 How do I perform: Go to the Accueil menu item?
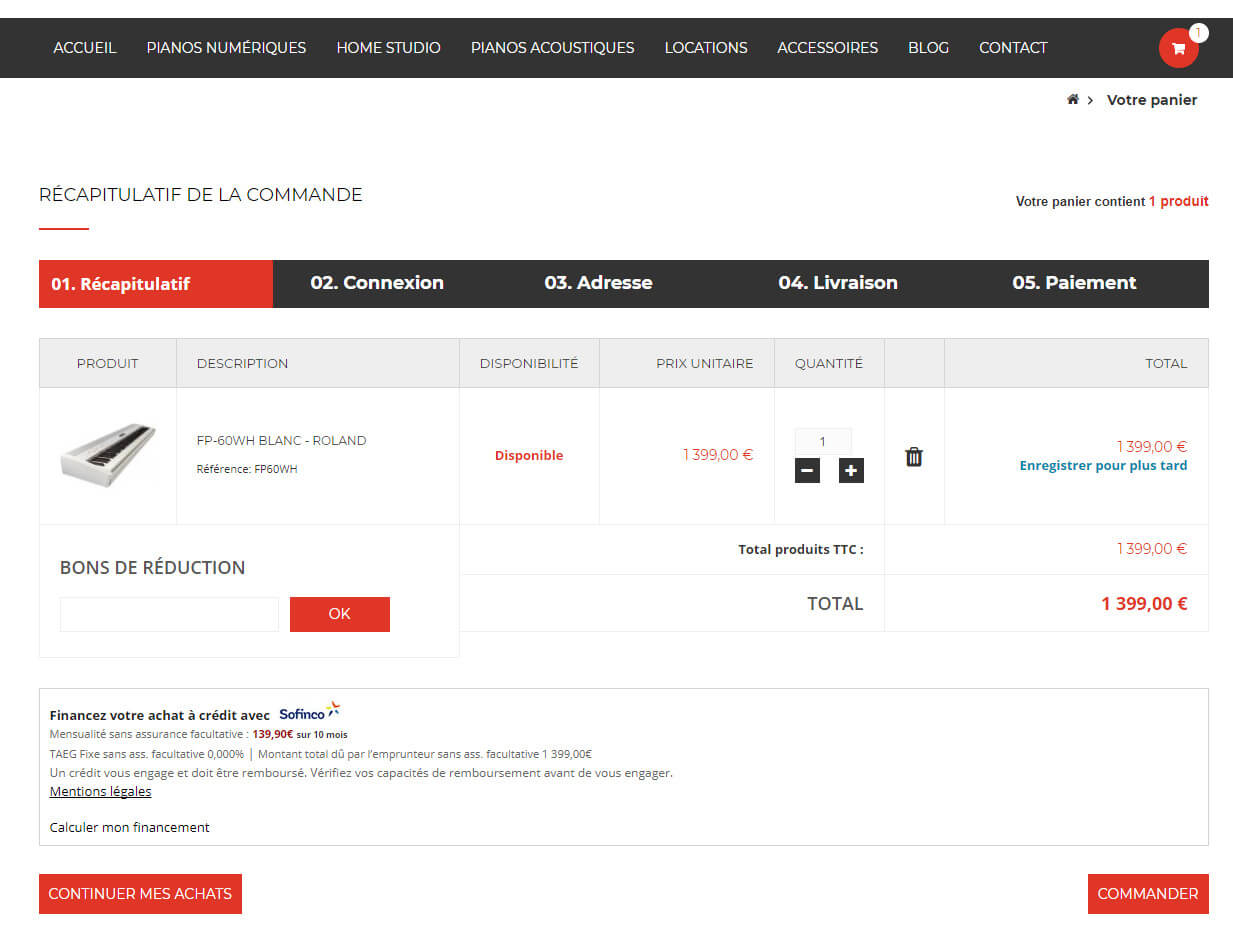pos(85,48)
